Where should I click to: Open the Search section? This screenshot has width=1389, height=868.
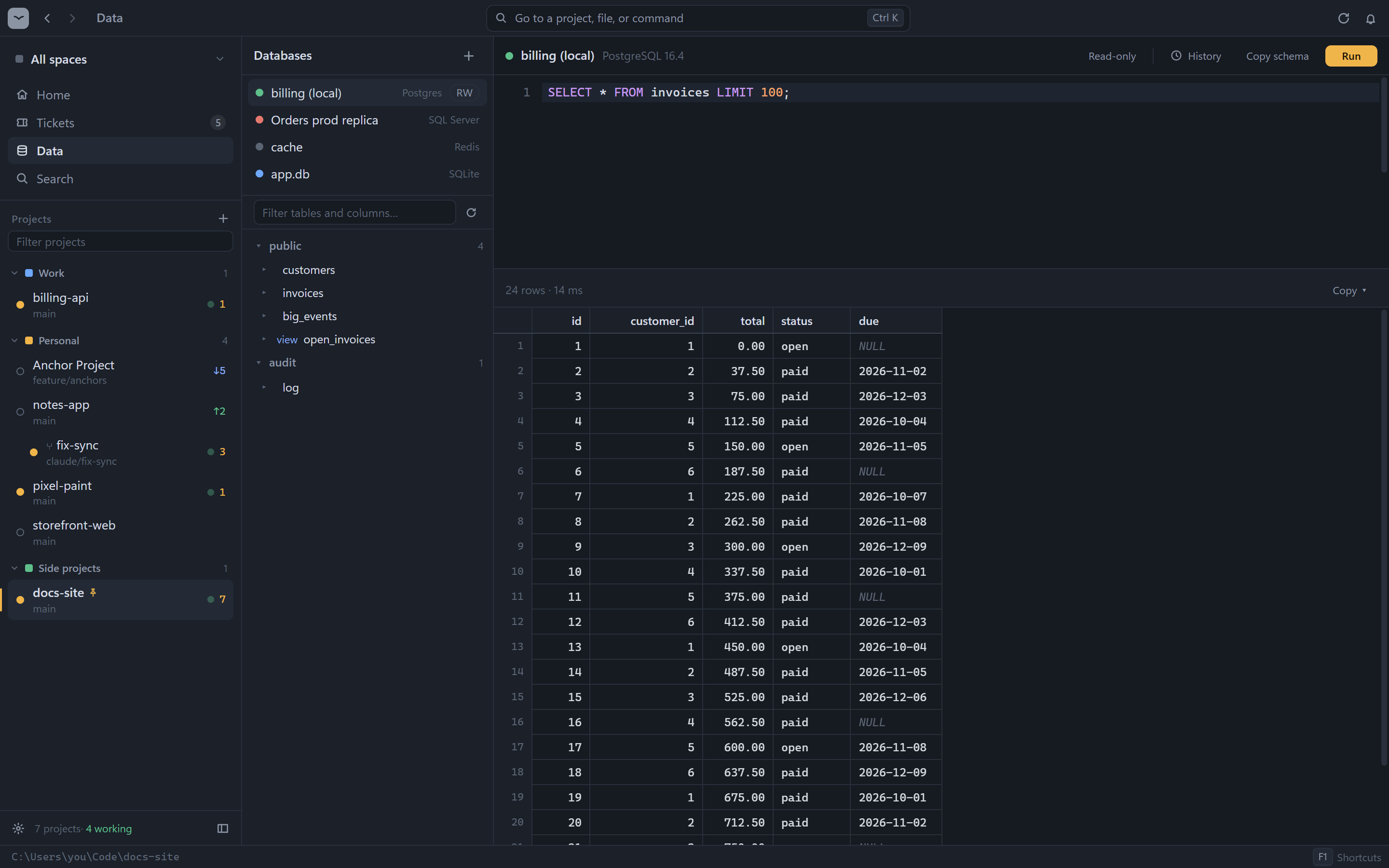(121, 178)
